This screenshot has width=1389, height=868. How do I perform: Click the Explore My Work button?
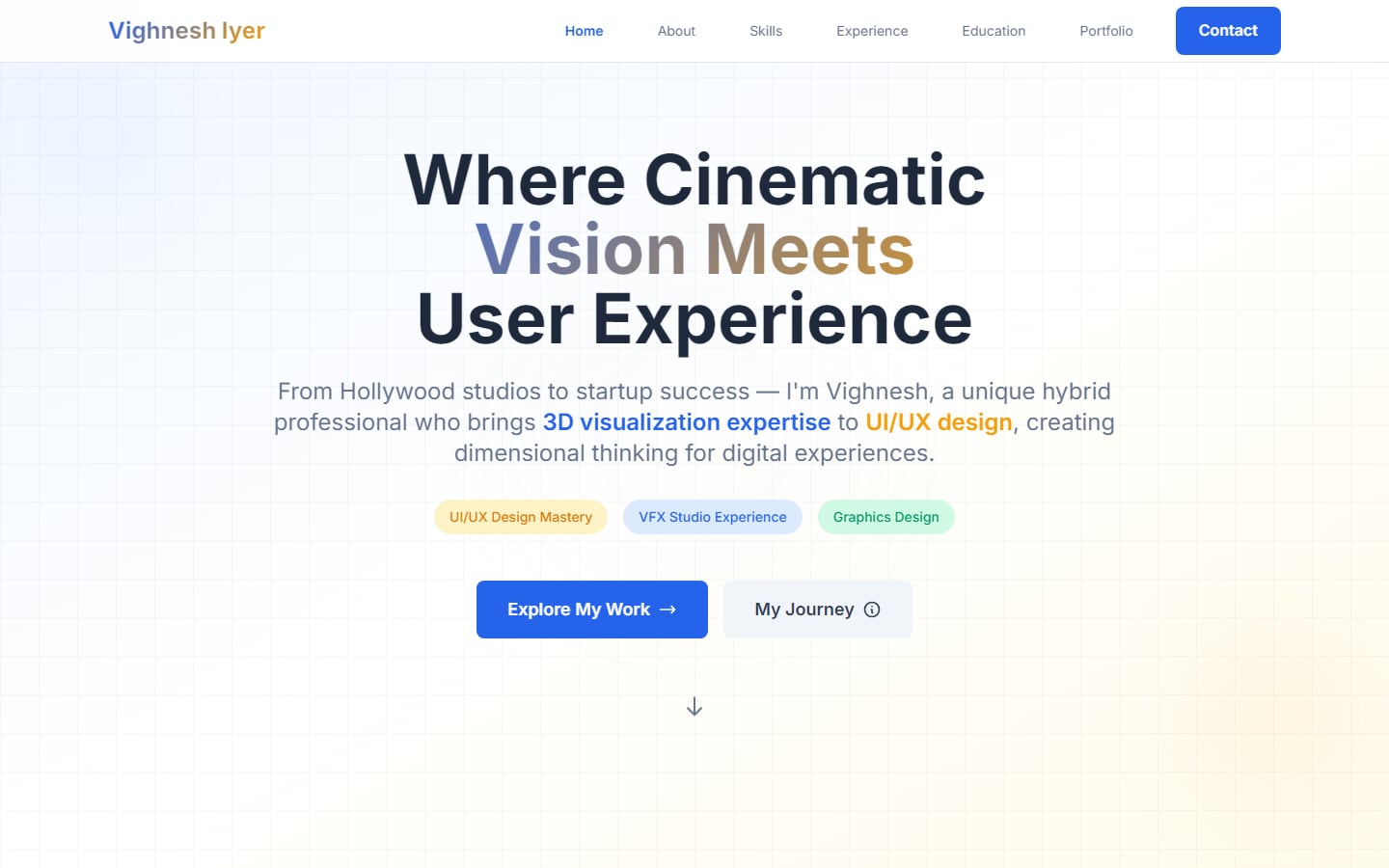click(592, 610)
